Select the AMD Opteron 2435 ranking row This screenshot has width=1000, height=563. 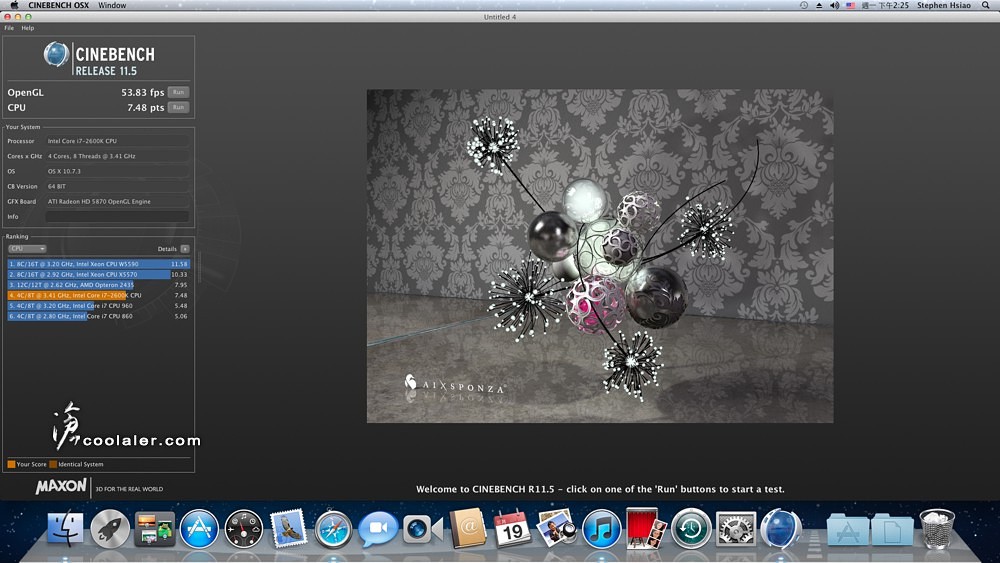click(98, 284)
